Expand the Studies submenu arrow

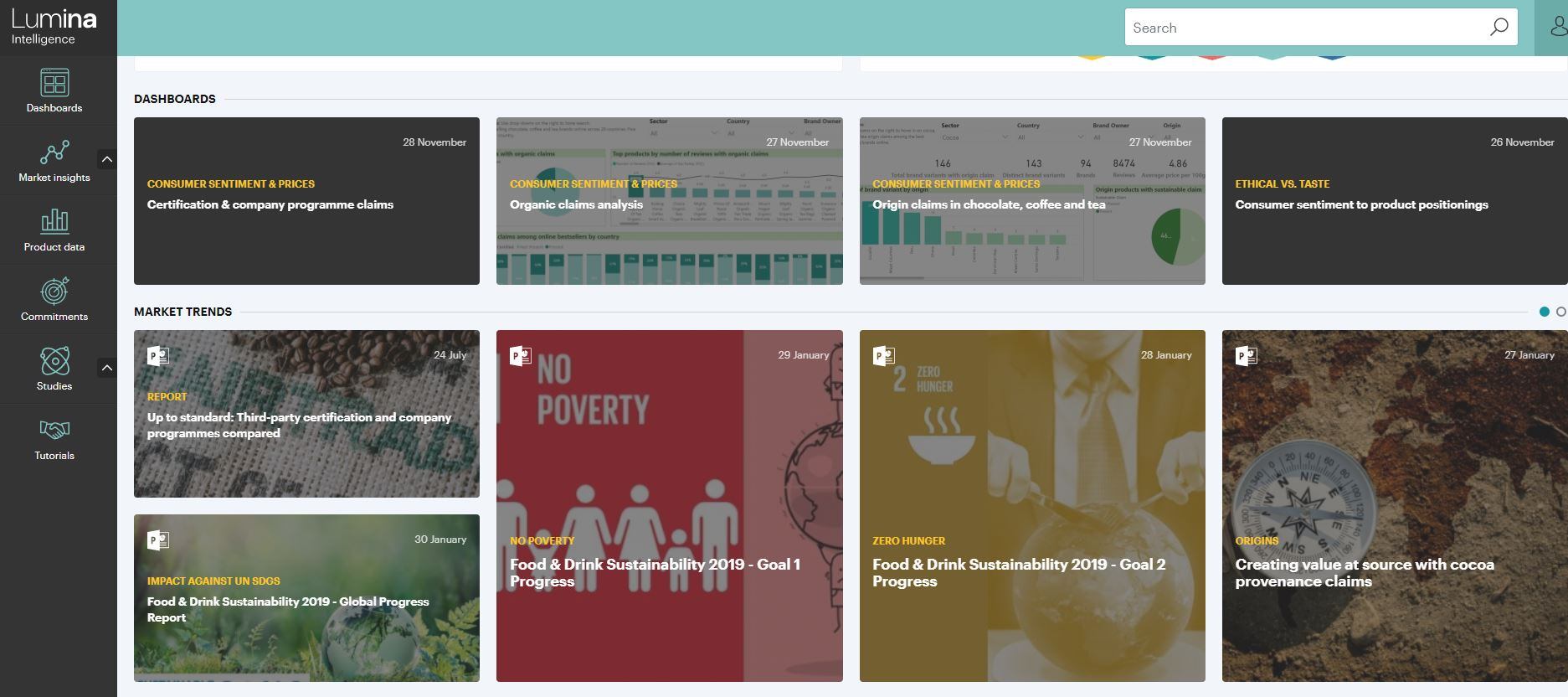click(106, 368)
